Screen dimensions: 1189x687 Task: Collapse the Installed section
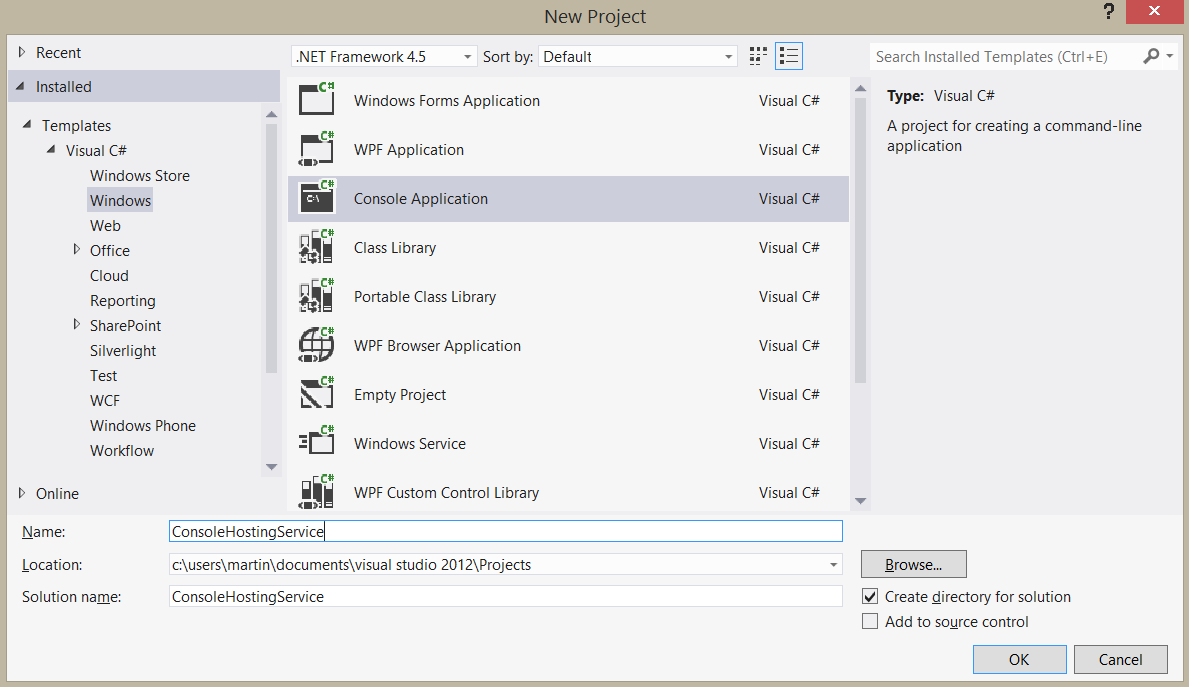coord(20,86)
